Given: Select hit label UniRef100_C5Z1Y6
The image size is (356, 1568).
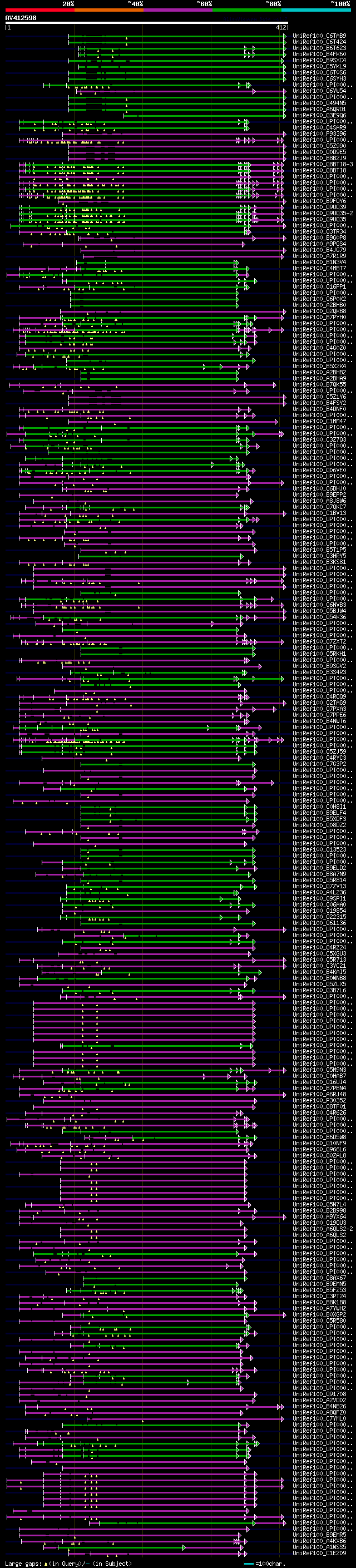Looking at the screenshot, I should [x=319, y=397].
